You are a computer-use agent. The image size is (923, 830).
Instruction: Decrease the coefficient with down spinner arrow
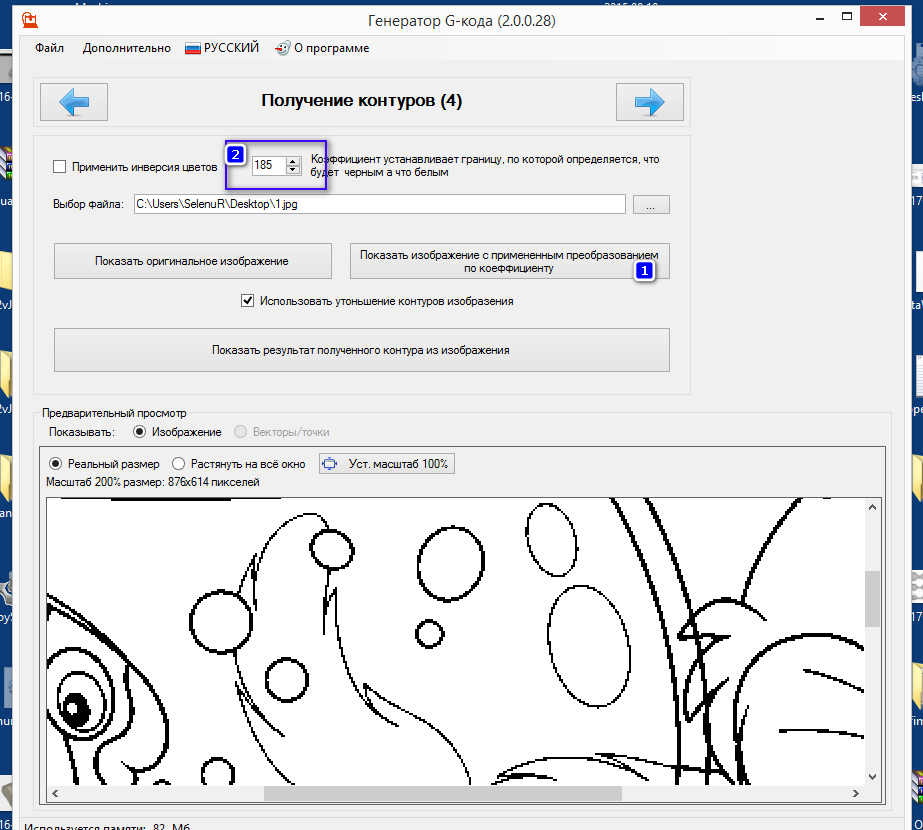(293, 170)
